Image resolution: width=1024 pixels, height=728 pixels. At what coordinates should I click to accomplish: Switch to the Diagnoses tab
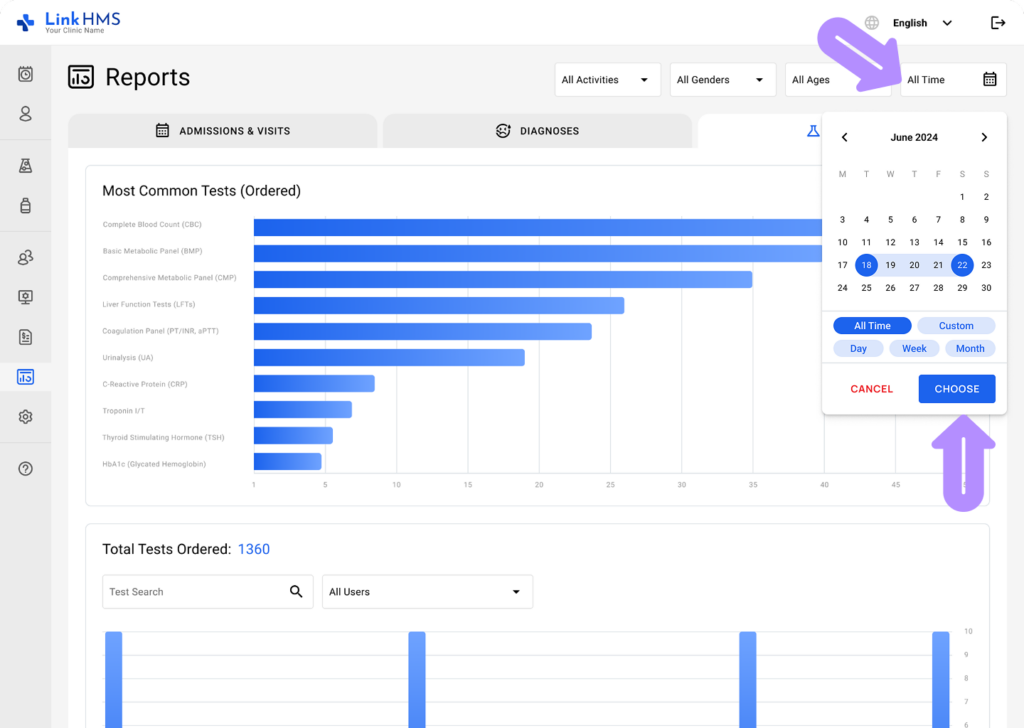point(537,131)
